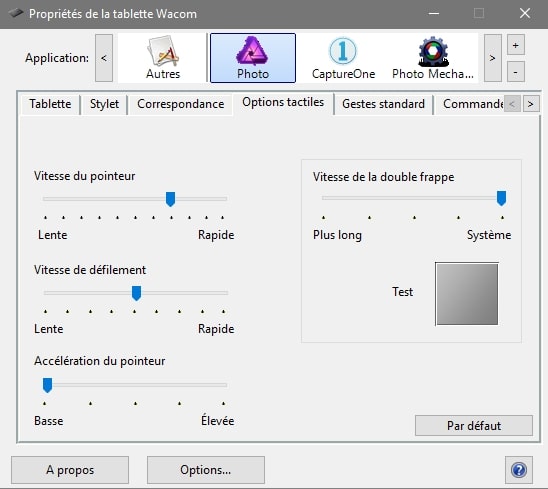
Task: Show earlier tabs using left arrow
Action: point(512,104)
